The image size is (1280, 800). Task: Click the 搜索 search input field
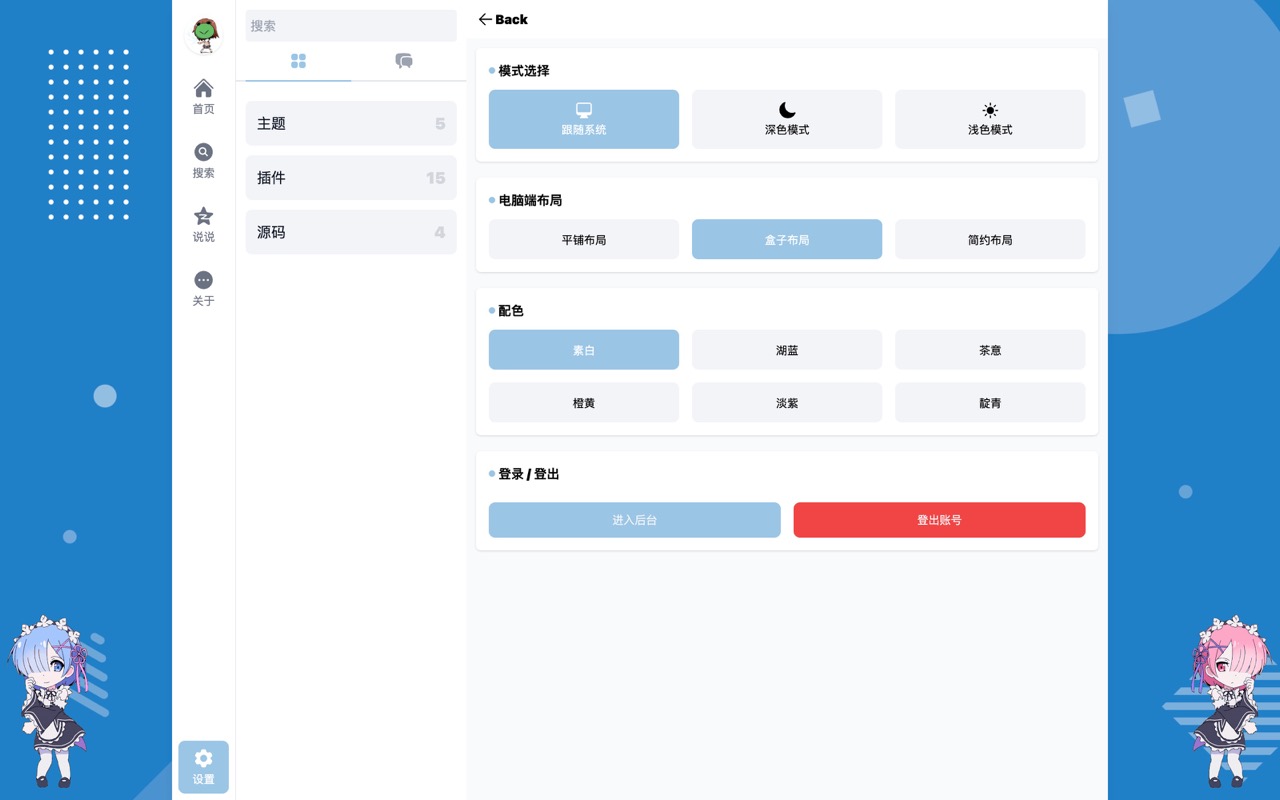(x=351, y=26)
